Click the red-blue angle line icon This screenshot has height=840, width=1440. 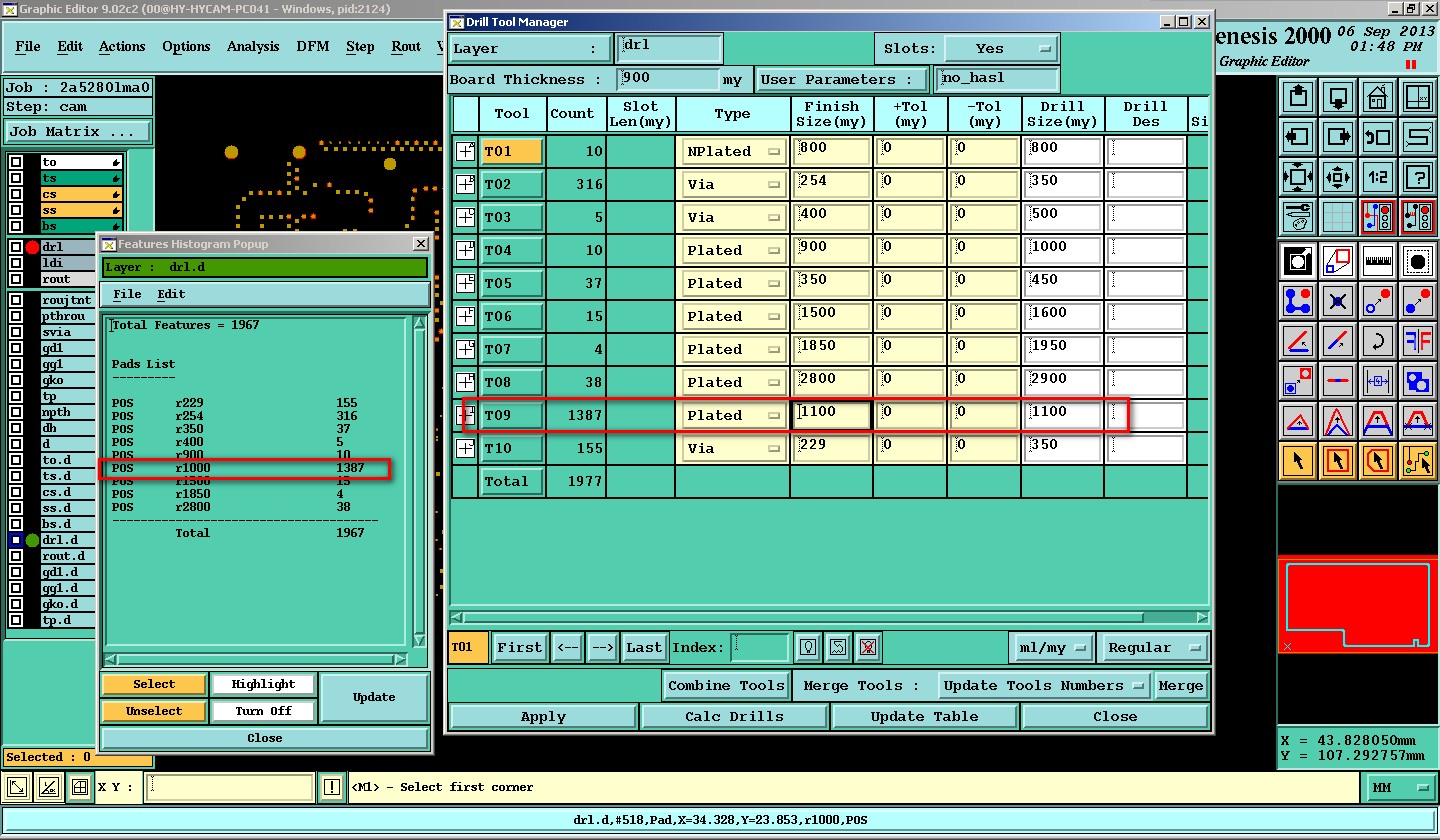coord(1298,341)
